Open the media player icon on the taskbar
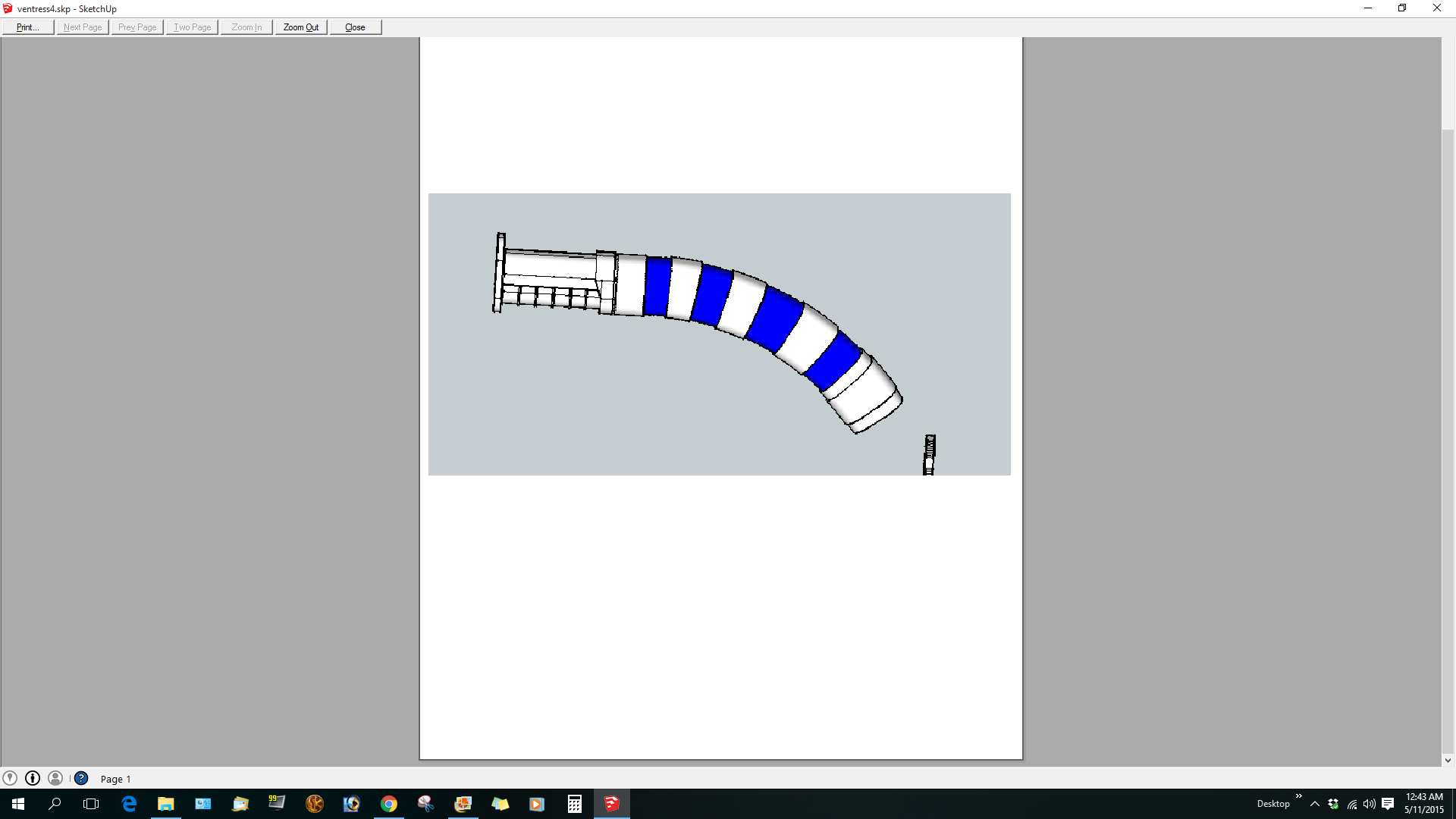The image size is (1456, 819). pos(537,804)
